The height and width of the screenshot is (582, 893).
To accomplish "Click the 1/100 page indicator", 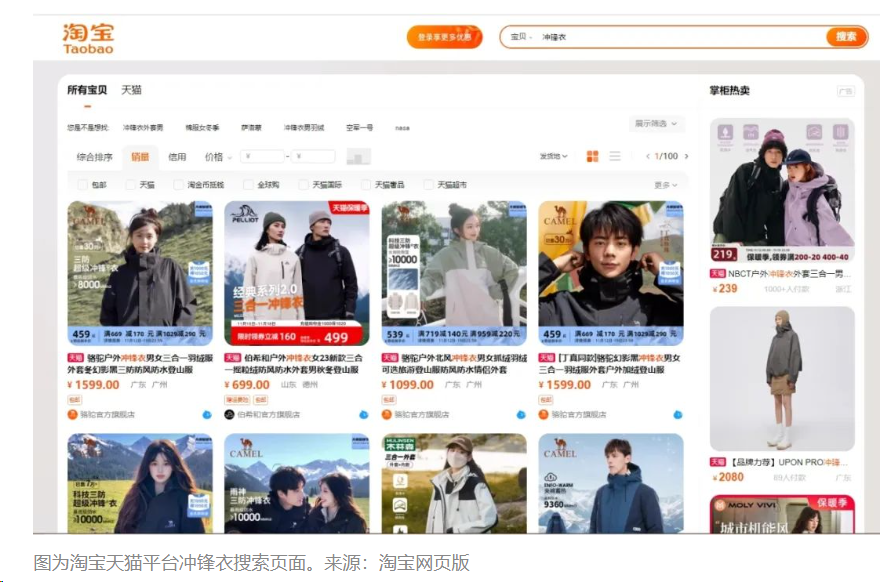I will (x=666, y=156).
